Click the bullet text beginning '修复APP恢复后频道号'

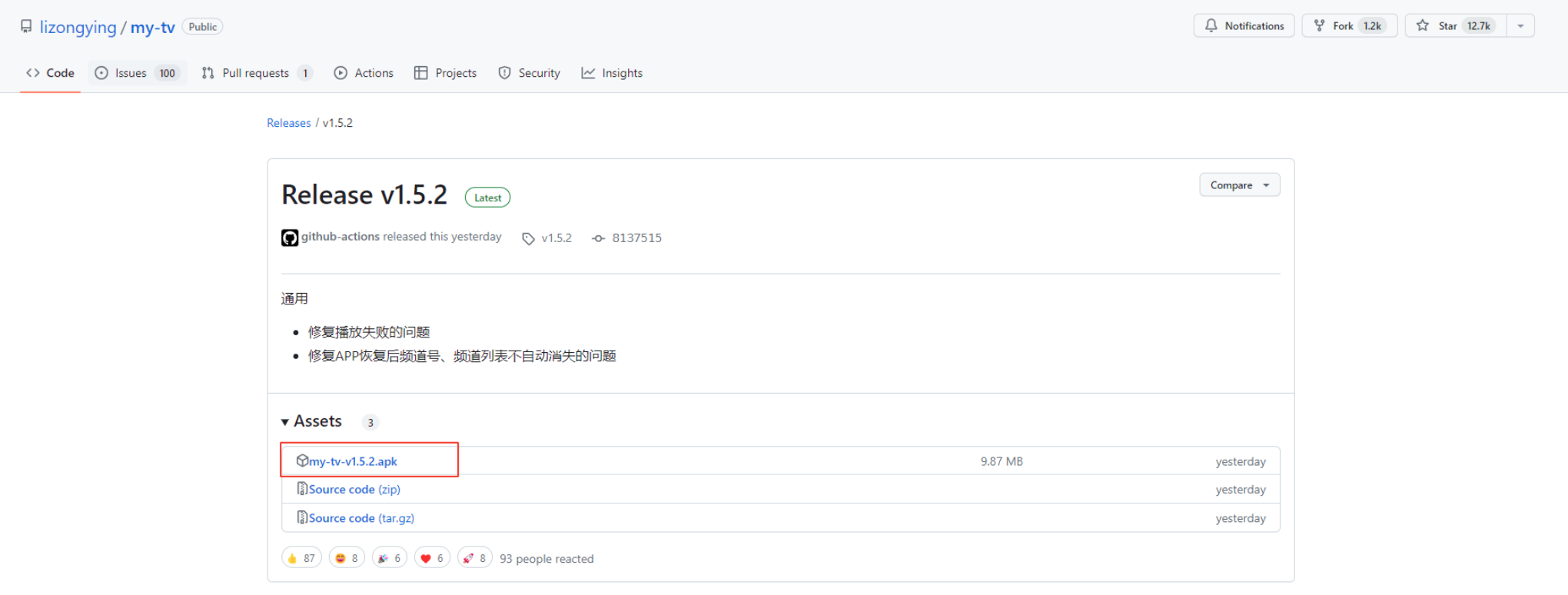coord(462,356)
